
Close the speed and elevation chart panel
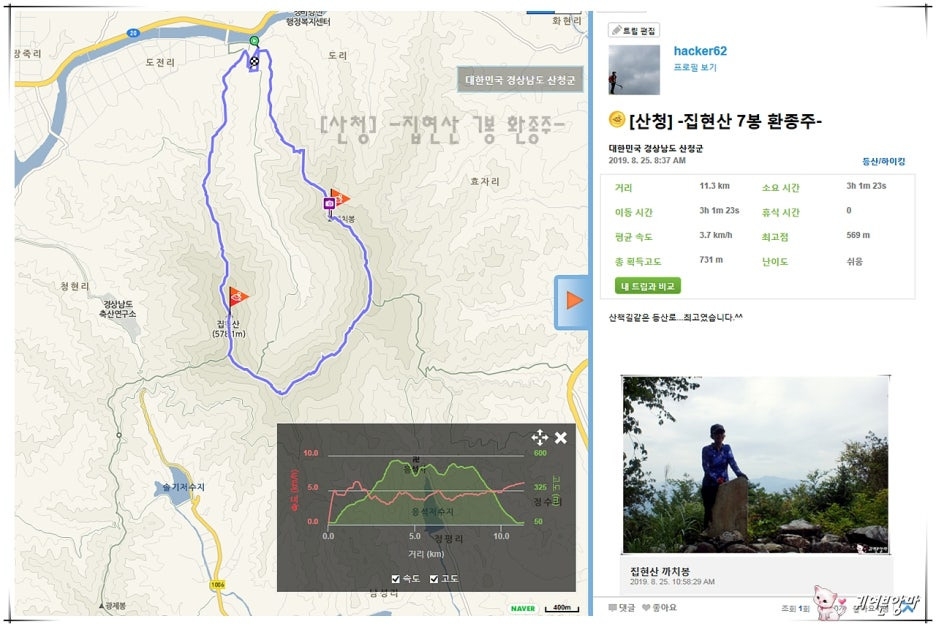click(x=561, y=438)
